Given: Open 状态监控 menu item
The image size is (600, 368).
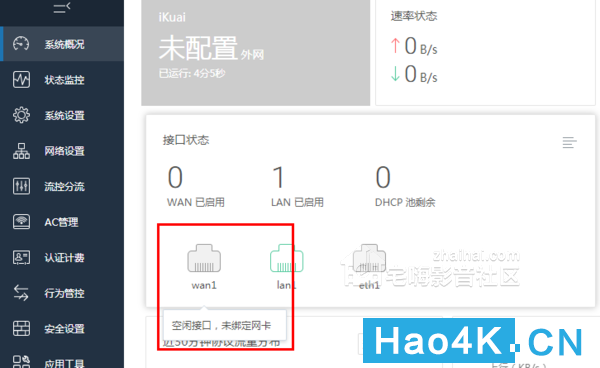Looking at the screenshot, I should [62, 80].
